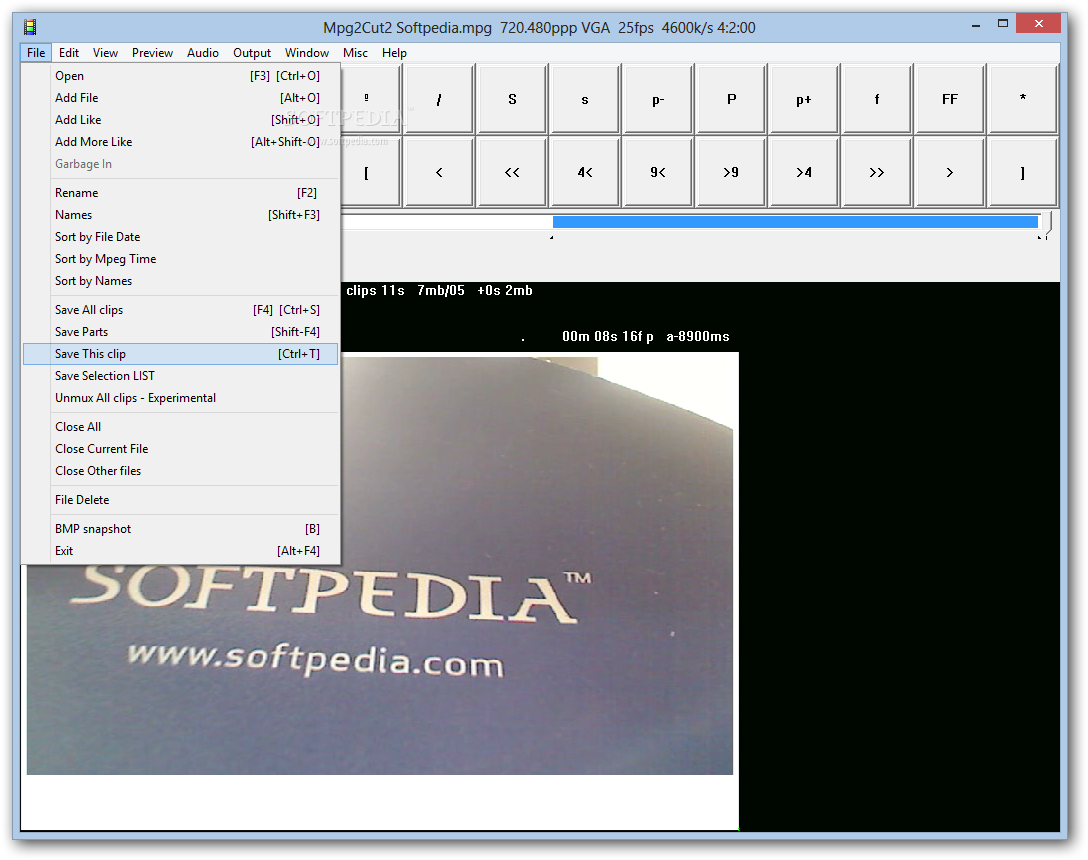Screen dimensions: 1088x860
Task: Click the capital 'P' play button
Action: click(x=731, y=99)
